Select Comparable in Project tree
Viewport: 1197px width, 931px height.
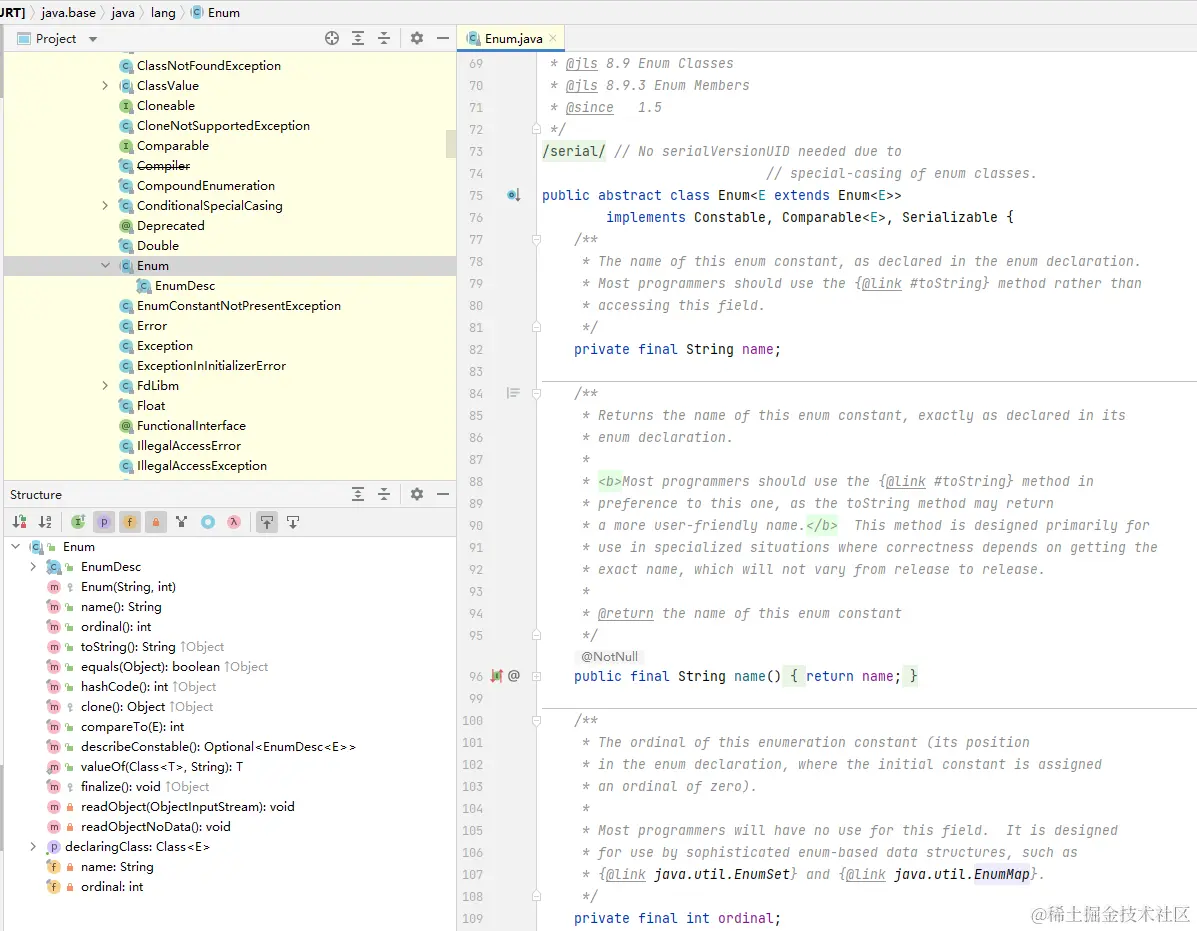173,146
